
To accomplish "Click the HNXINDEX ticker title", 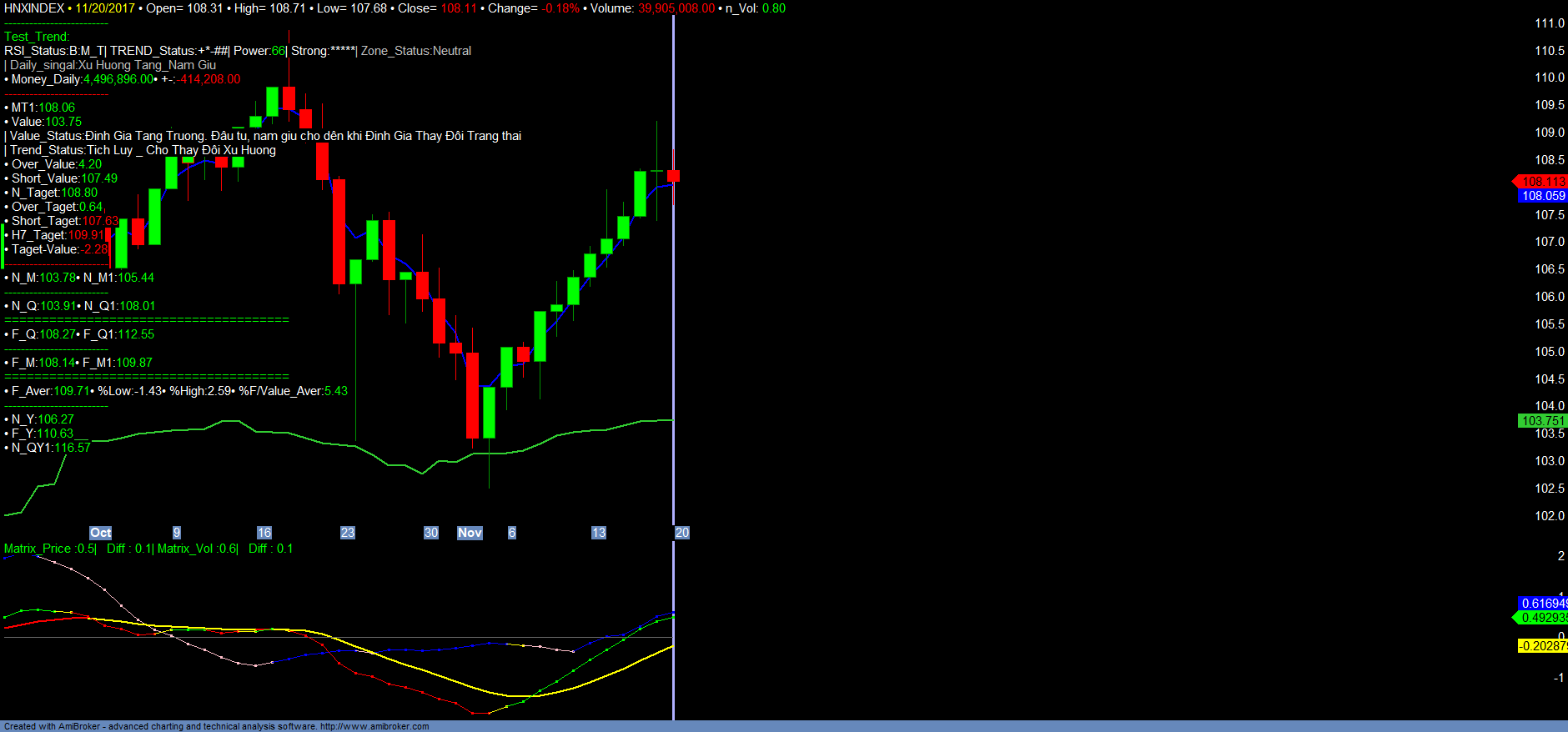I will [34, 8].
